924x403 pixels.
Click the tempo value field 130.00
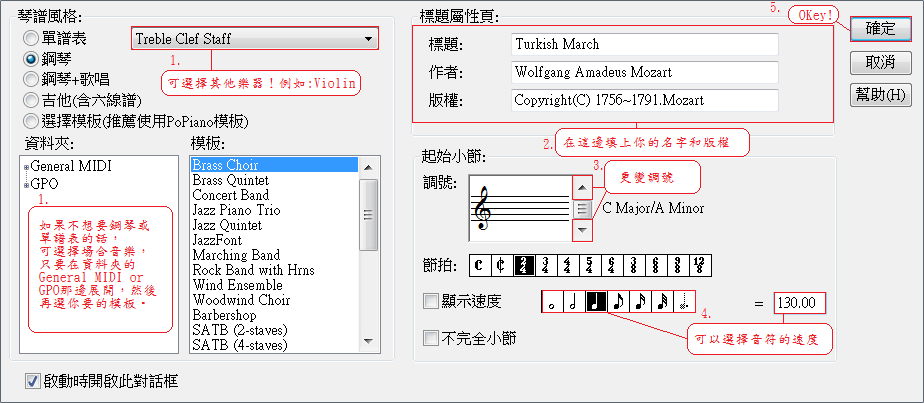click(800, 303)
